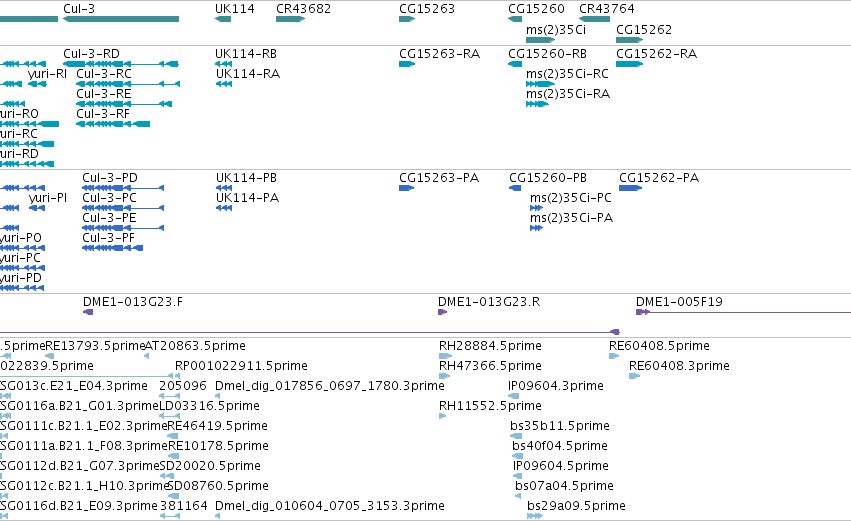Click the RE46419.5prime EST

tap(173, 436)
